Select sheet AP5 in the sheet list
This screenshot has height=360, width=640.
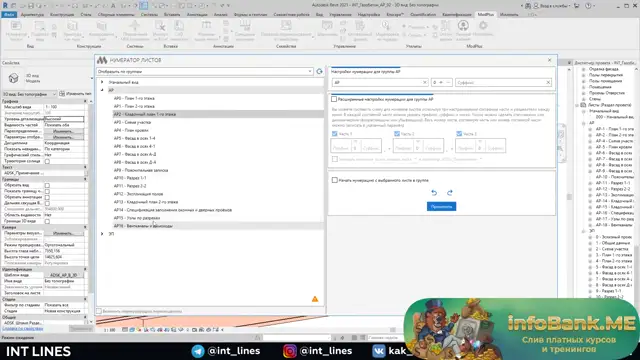click(135, 138)
